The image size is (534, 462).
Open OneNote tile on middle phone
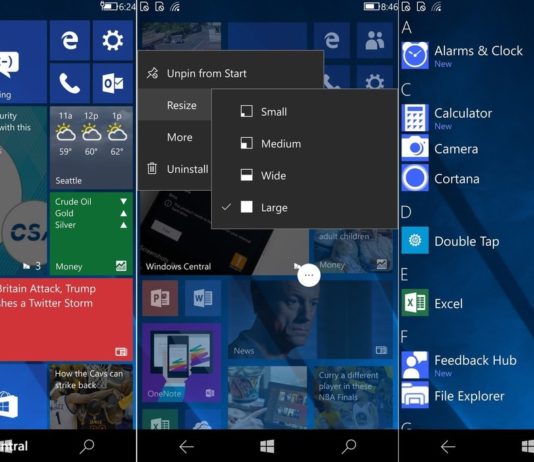tap(182, 363)
